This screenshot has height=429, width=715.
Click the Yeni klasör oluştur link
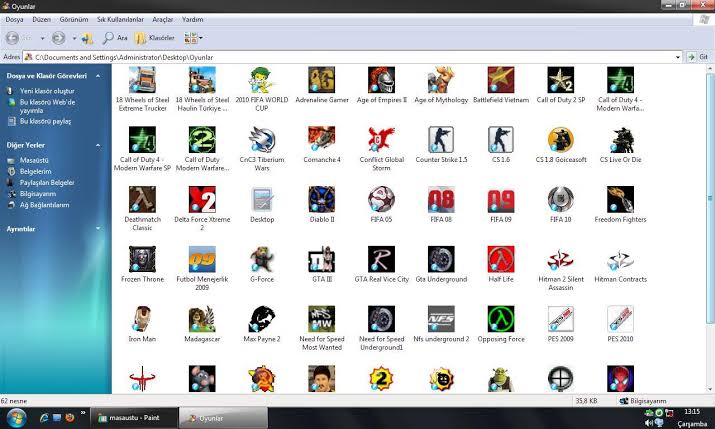pos(47,91)
